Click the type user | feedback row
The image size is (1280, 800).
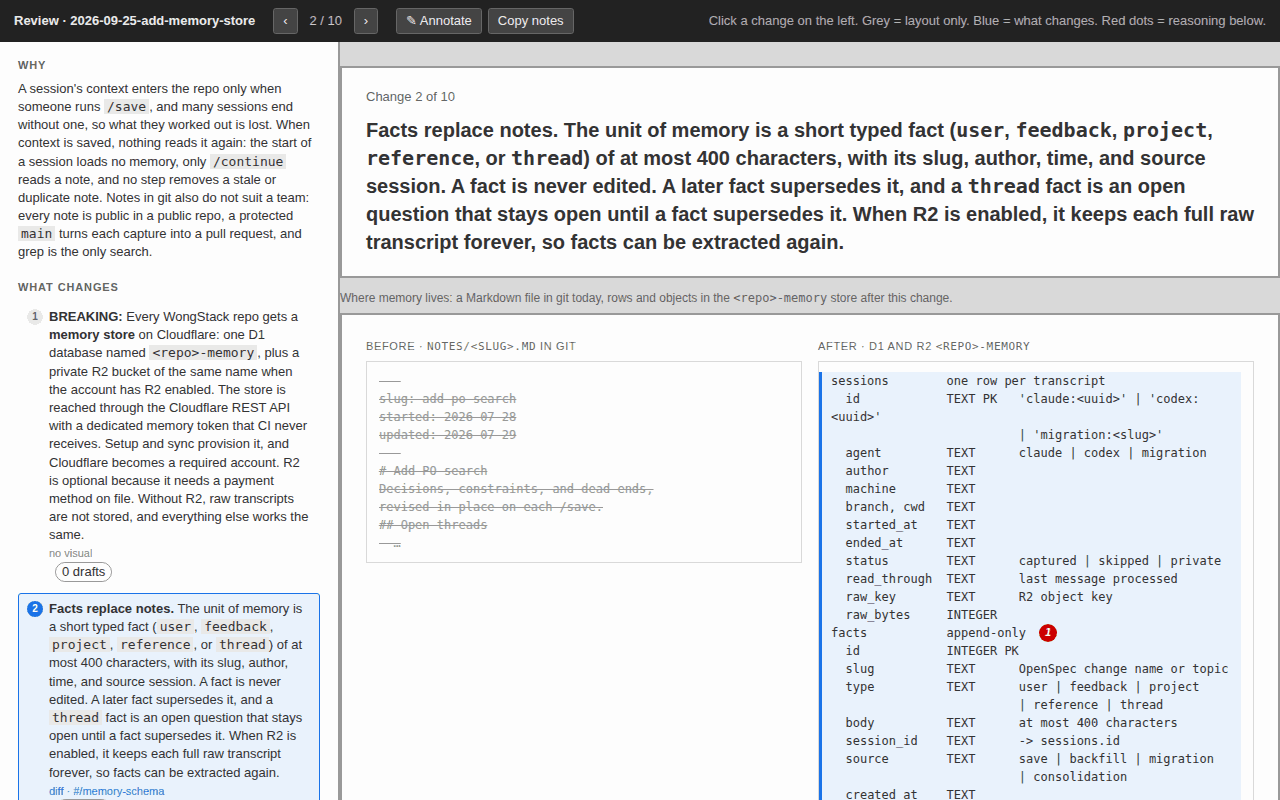(1022, 687)
